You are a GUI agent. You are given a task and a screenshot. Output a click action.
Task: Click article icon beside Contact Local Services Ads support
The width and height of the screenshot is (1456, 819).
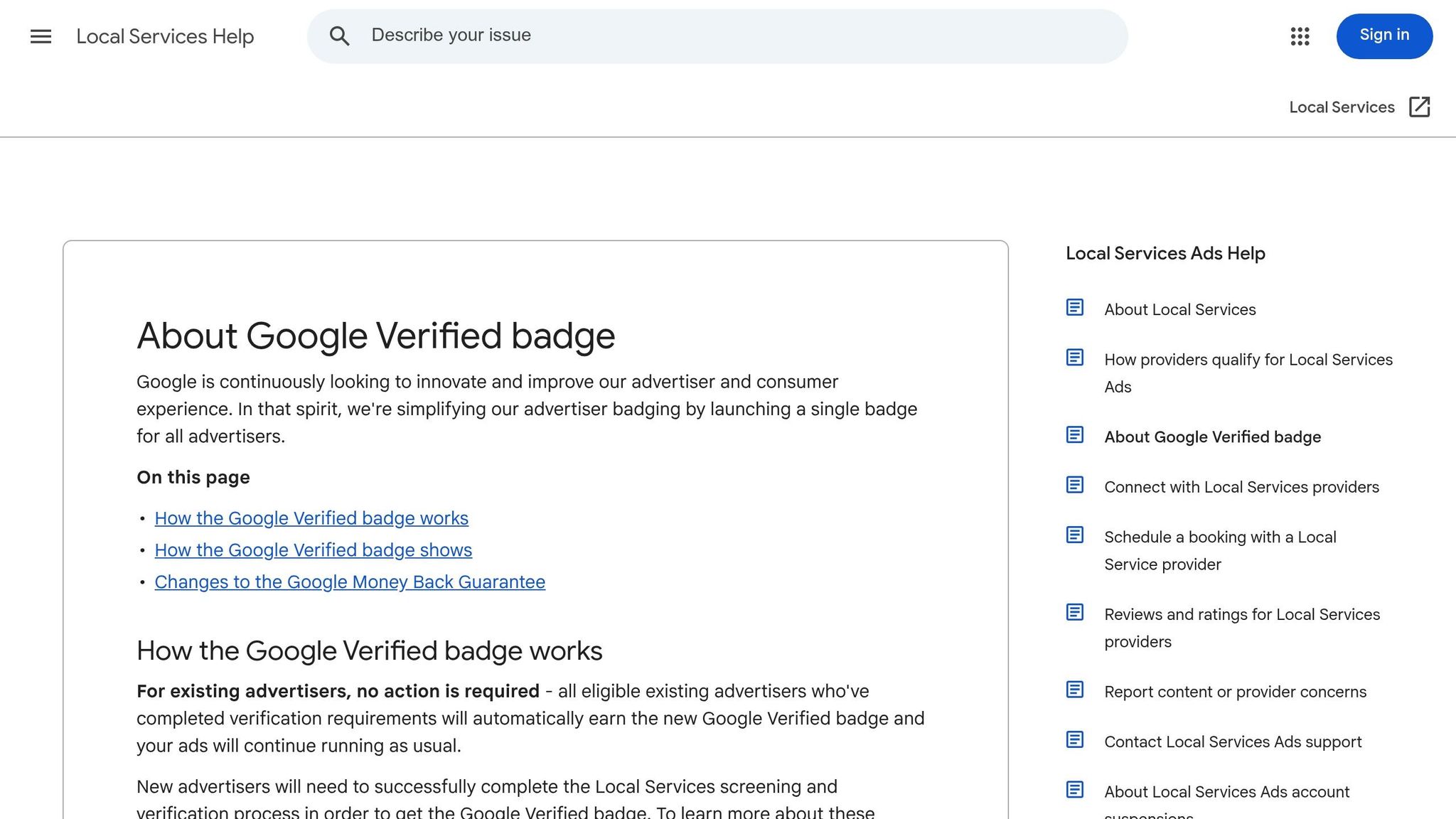[1075, 740]
